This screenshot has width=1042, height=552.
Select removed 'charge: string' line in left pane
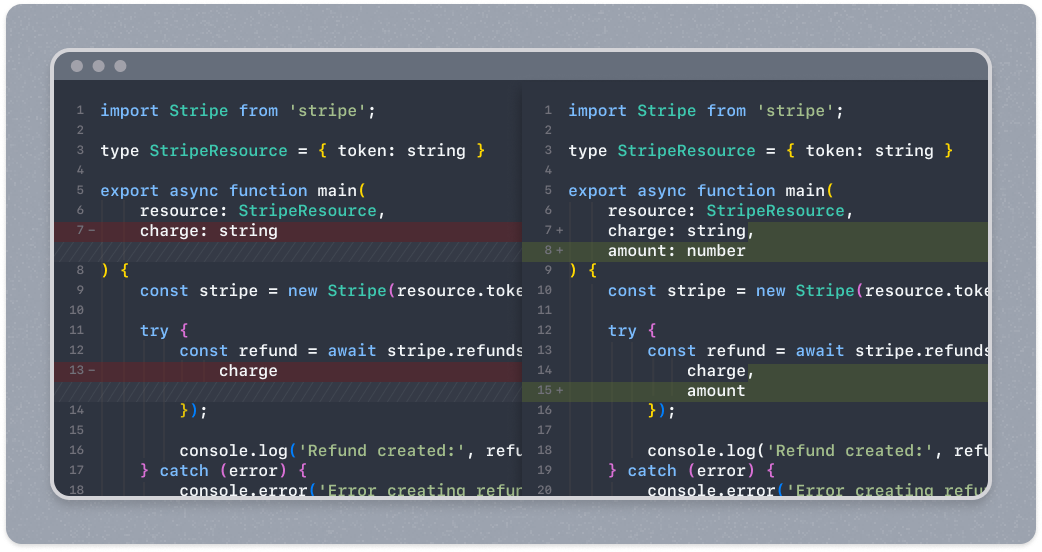click(x=208, y=231)
